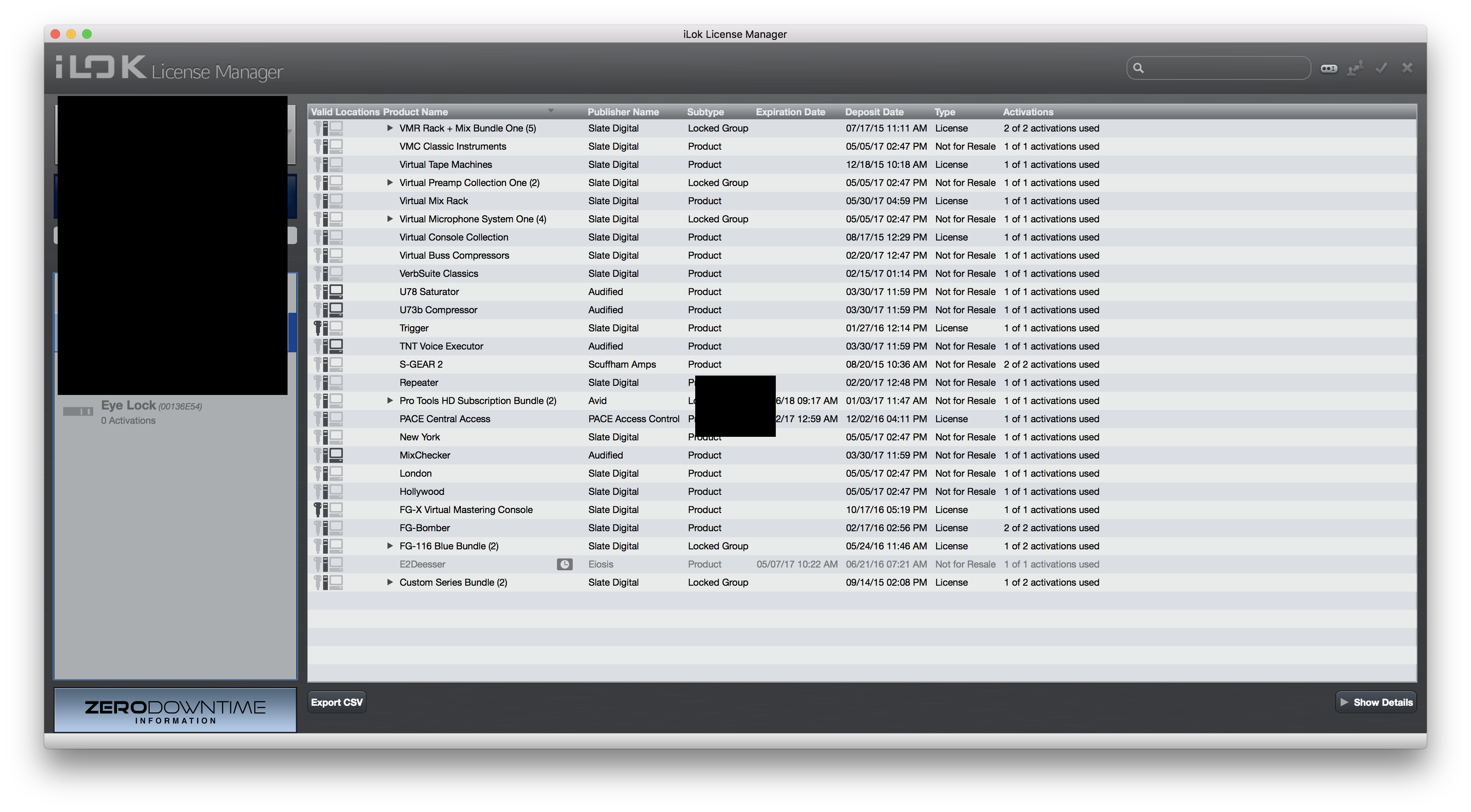Click the Redeem Activation Code icon
Image resolution: width=1471 pixels, height=812 pixels.
(x=1329, y=69)
